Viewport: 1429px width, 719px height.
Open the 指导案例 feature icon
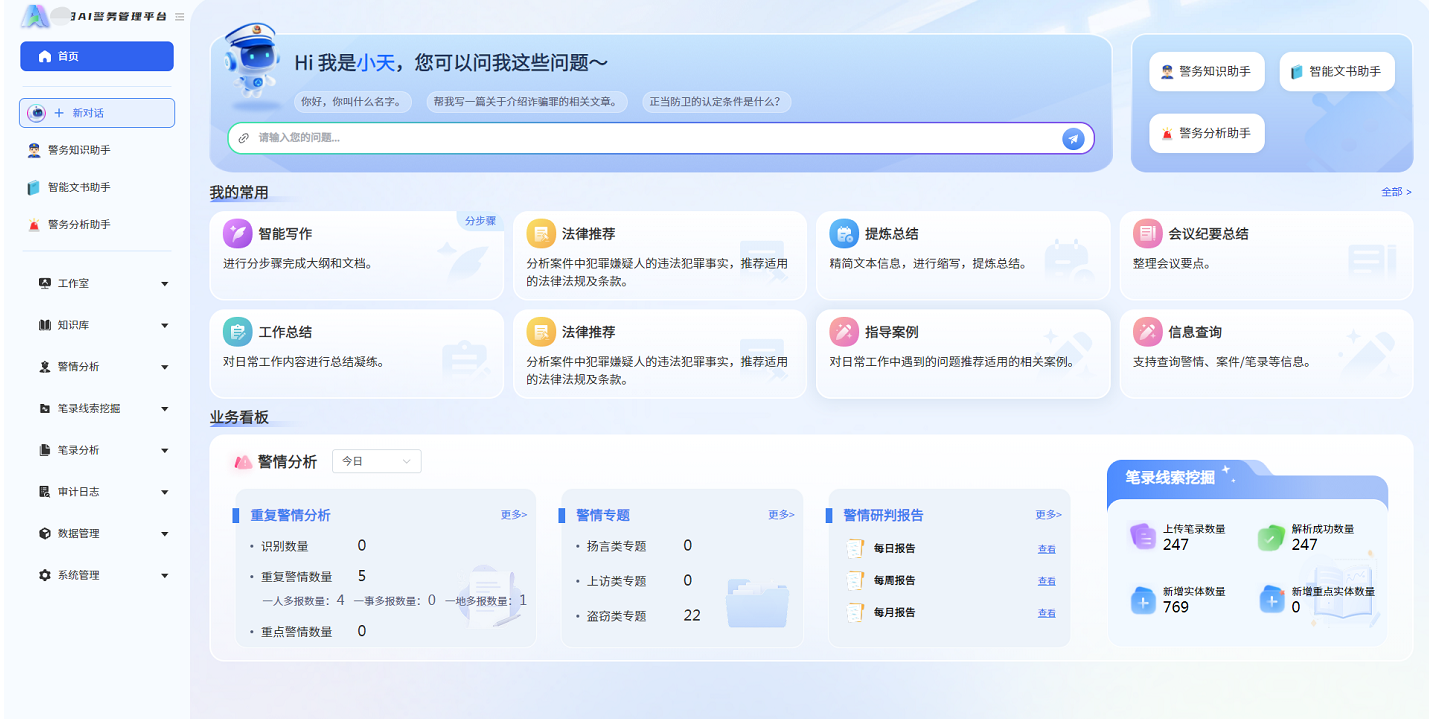[x=844, y=331]
